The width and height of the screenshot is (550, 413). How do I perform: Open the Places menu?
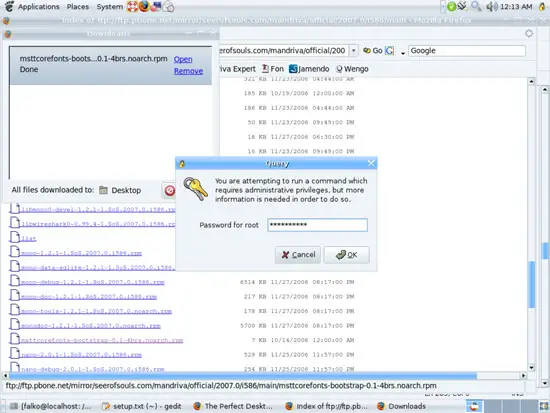coord(78,7)
